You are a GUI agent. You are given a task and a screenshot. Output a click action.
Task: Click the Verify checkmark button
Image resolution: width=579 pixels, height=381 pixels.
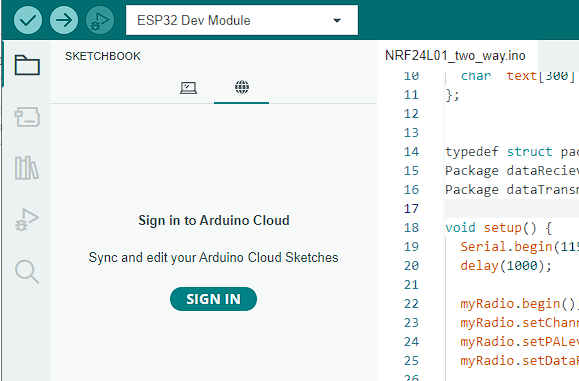(x=28, y=20)
